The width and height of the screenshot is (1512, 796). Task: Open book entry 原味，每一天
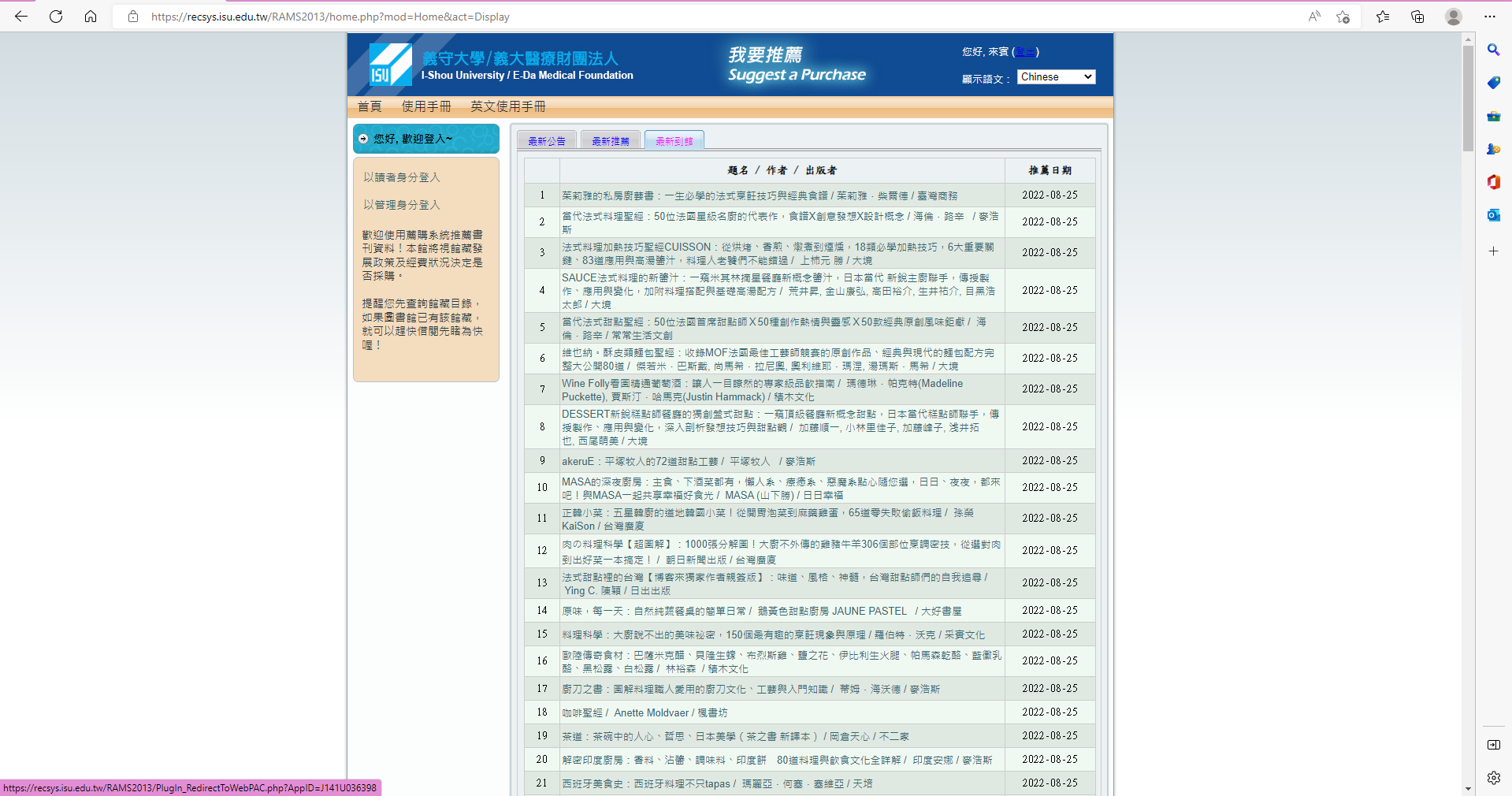pos(762,611)
